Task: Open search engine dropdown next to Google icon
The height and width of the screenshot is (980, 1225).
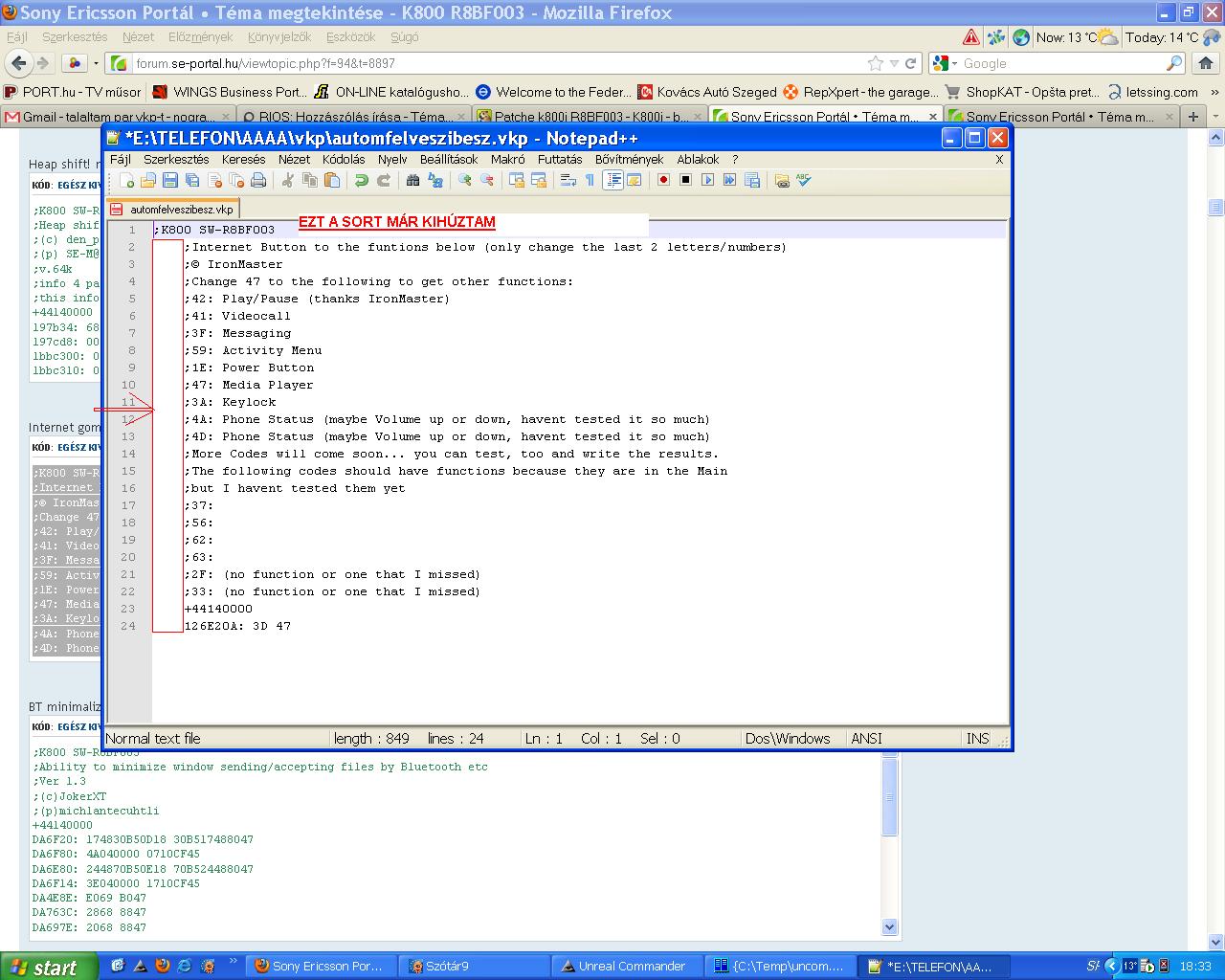Action: [954, 63]
